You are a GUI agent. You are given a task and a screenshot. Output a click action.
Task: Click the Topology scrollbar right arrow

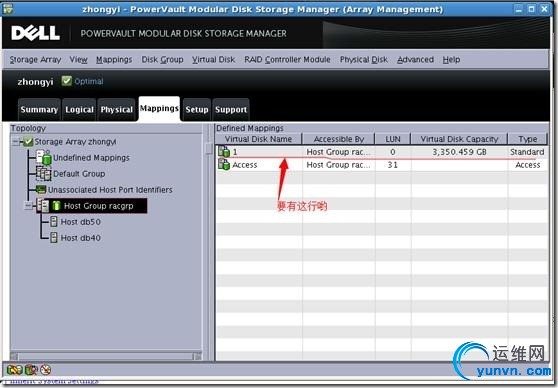(198, 356)
